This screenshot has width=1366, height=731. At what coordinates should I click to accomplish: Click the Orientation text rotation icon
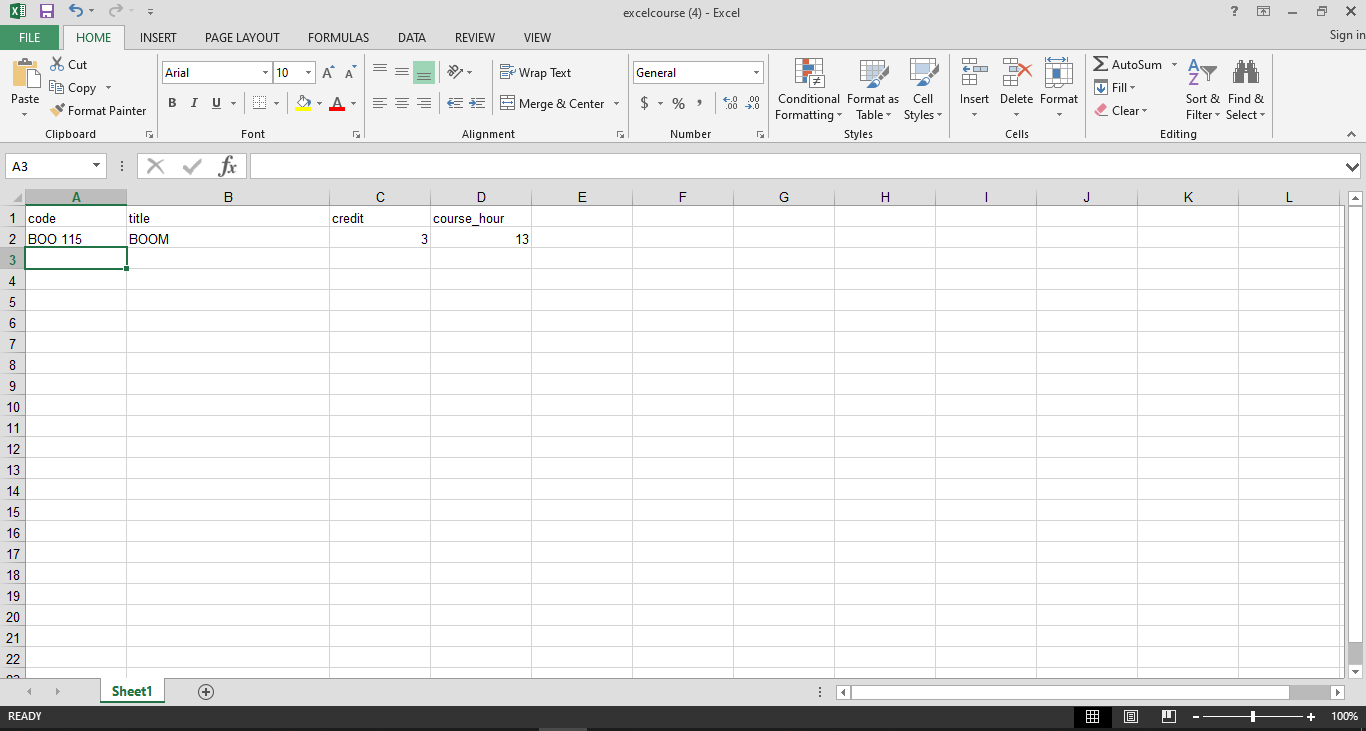(x=455, y=72)
